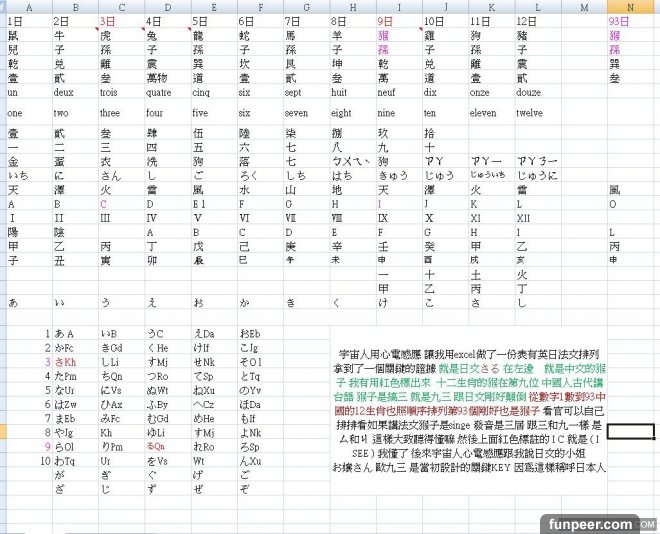The width and height of the screenshot is (660, 534).
Task: Click the red '3日' cell
Action: coord(109,21)
